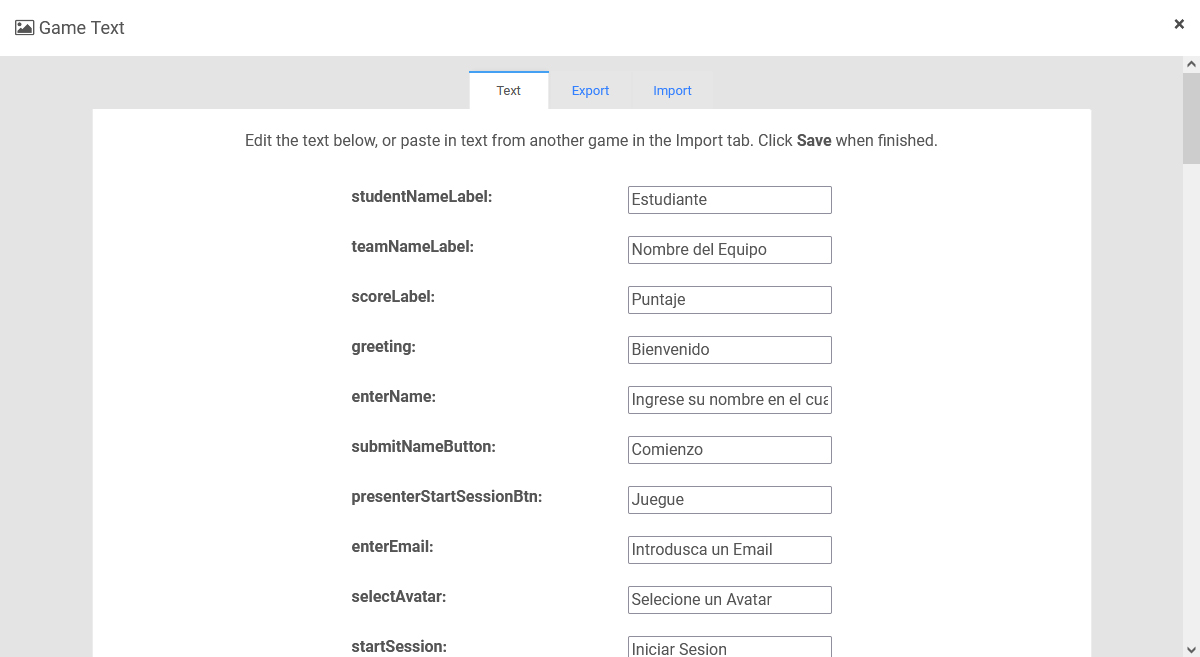Click the startSession field with Iniciar Sesion
Viewport: 1200px width, 657px height.
coord(729,647)
